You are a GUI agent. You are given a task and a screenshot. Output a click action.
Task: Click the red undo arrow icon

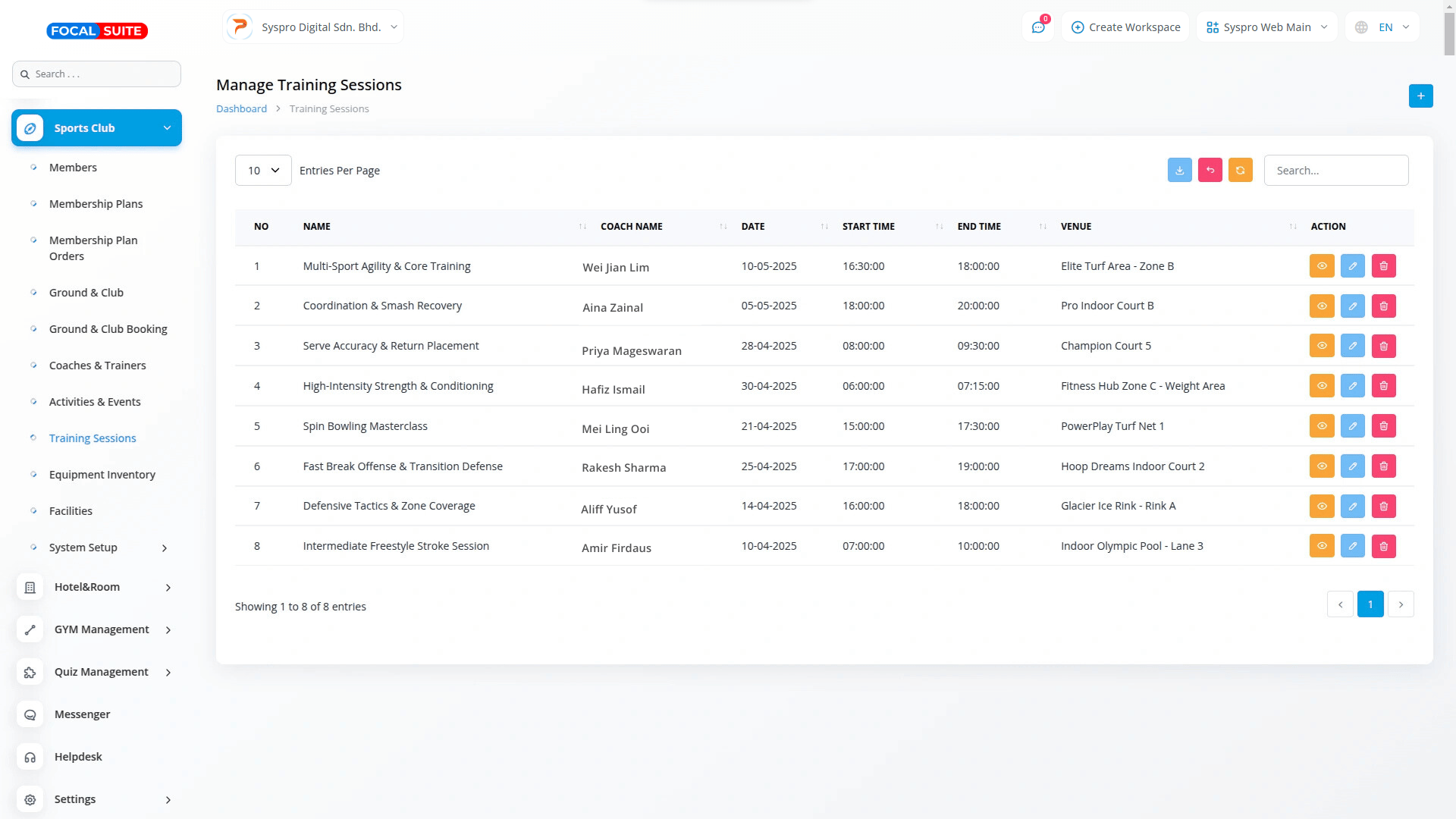(x=1210, y=171)
